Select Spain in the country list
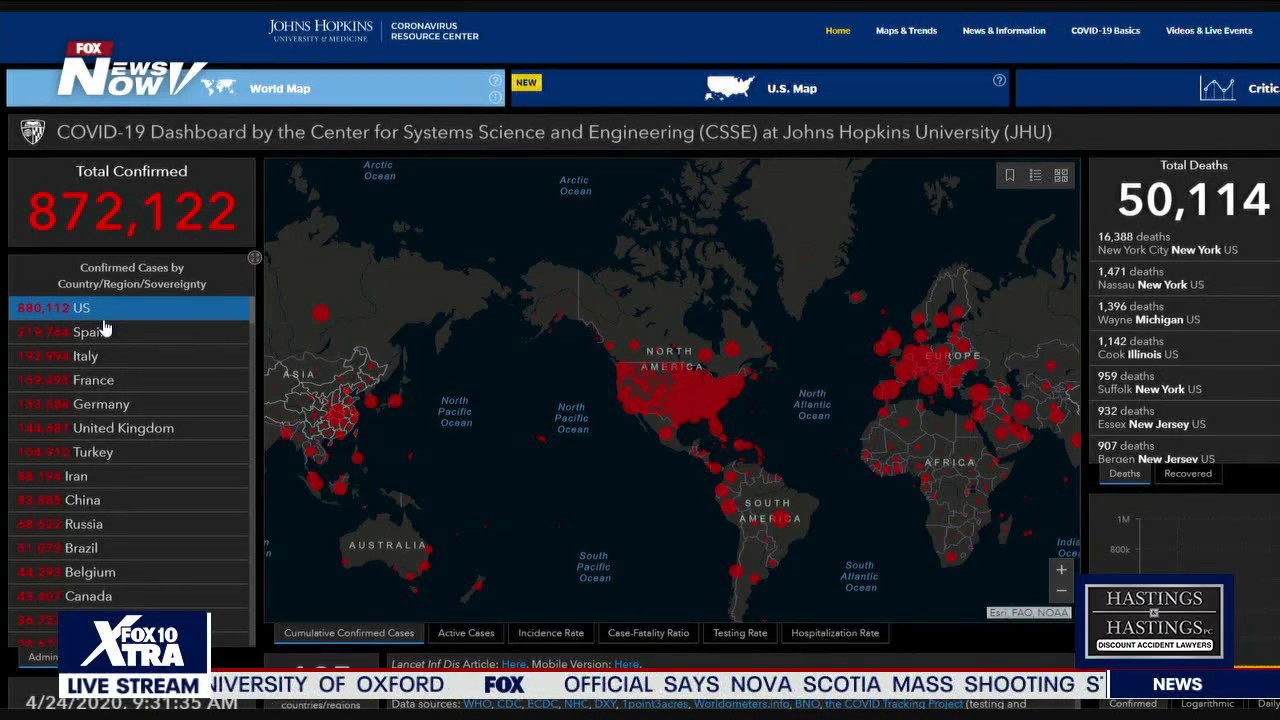This screenshot has height=720, width=1280. 129,332
